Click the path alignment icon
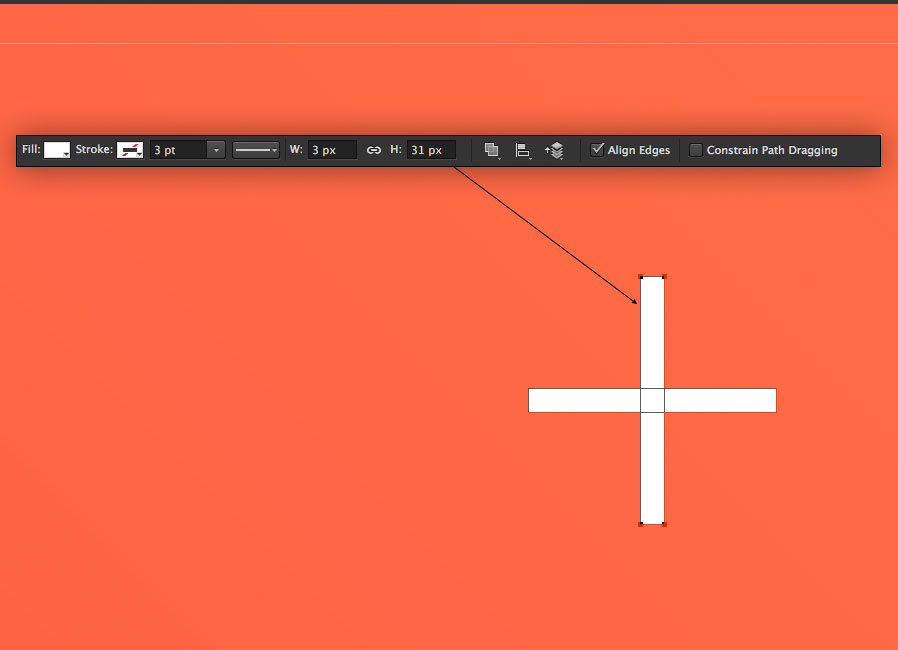 click(522, 149)
